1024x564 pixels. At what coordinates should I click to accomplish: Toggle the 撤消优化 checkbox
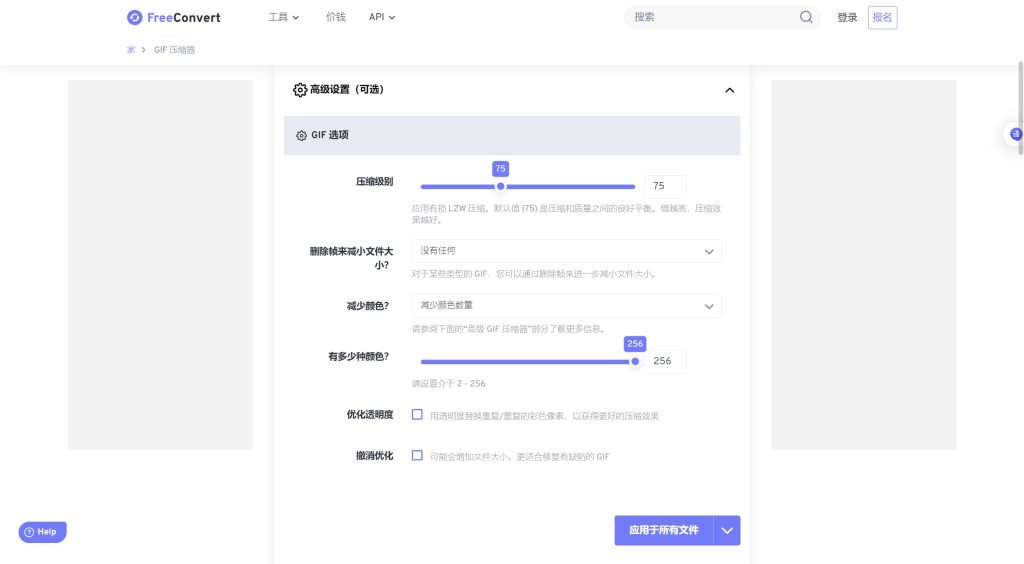point(417,456)
